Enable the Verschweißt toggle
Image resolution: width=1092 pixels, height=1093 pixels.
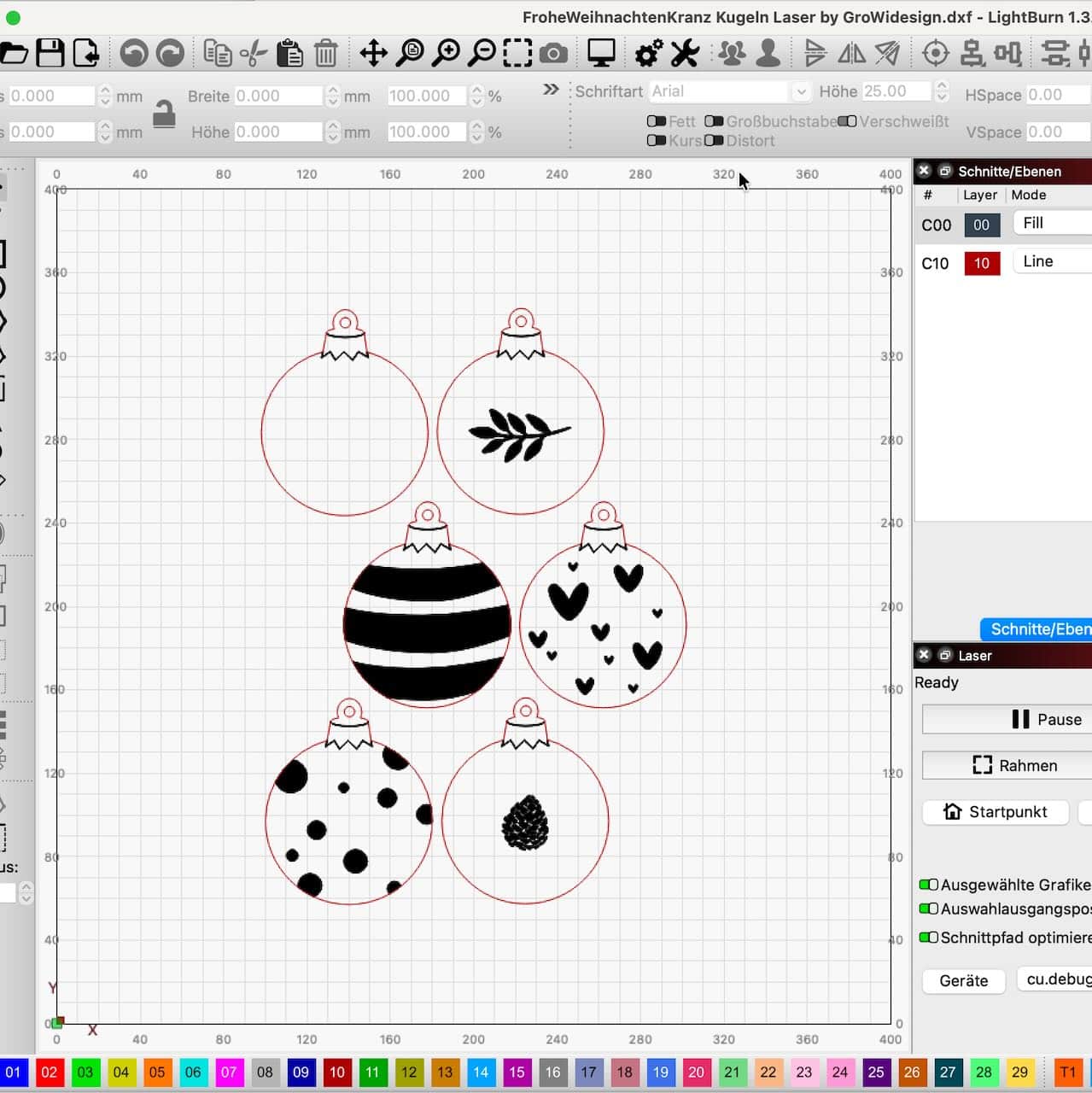(847, 121)
